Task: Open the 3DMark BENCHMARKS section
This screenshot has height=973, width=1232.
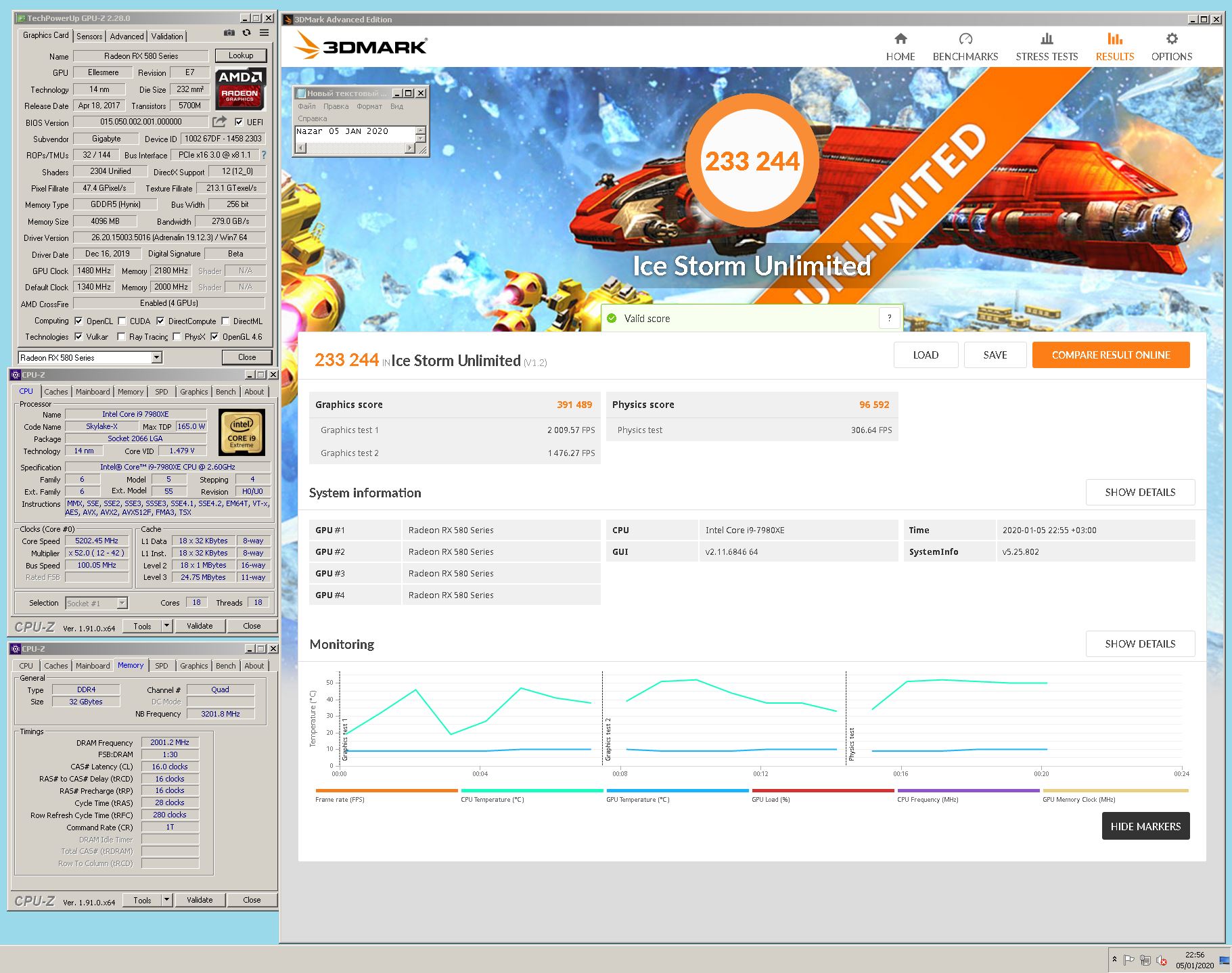Action: click(965, 47)
